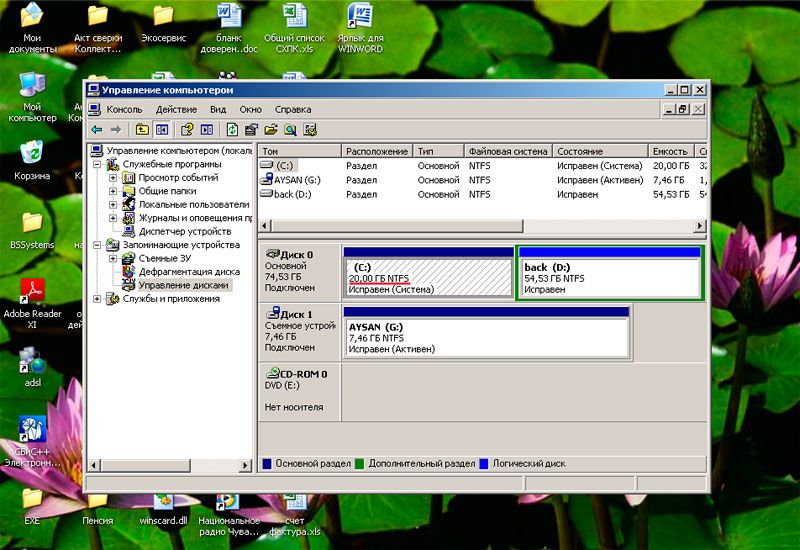
Task: Click the Файловая система column header
Action: (x=508, y=151)
